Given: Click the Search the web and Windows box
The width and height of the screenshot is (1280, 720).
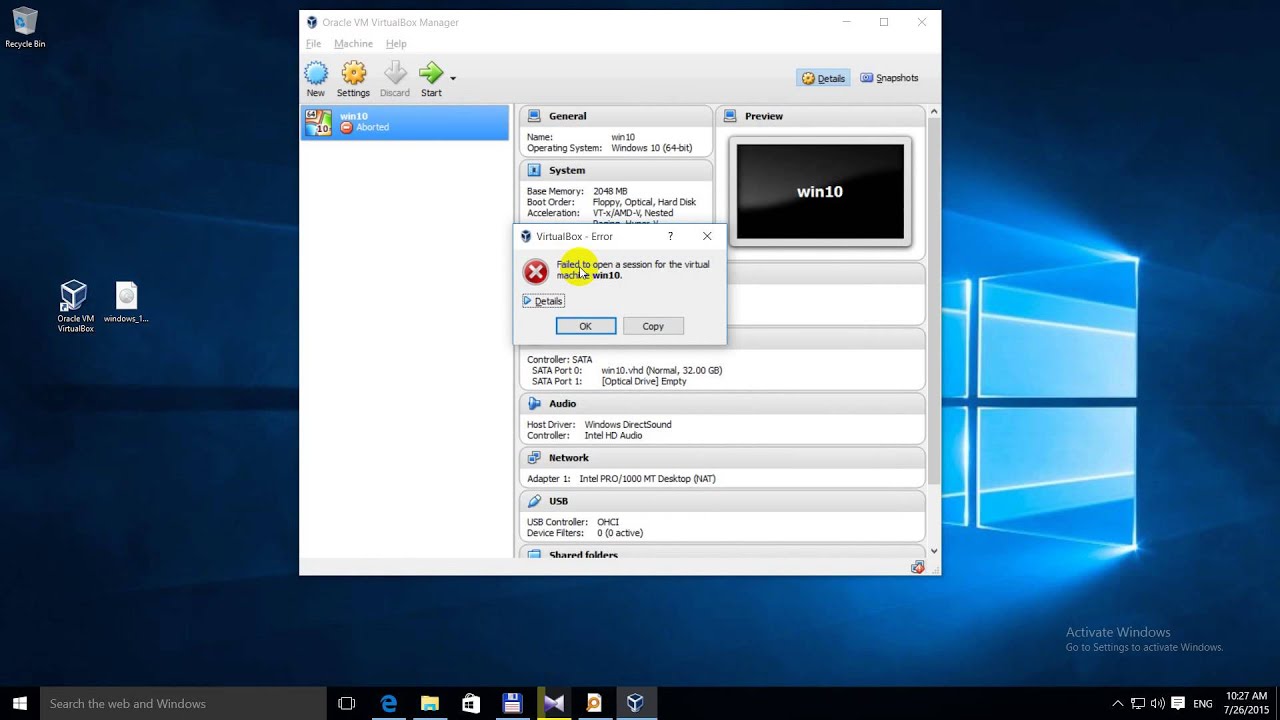Looking at the screenshot, I should pos(183,703).
